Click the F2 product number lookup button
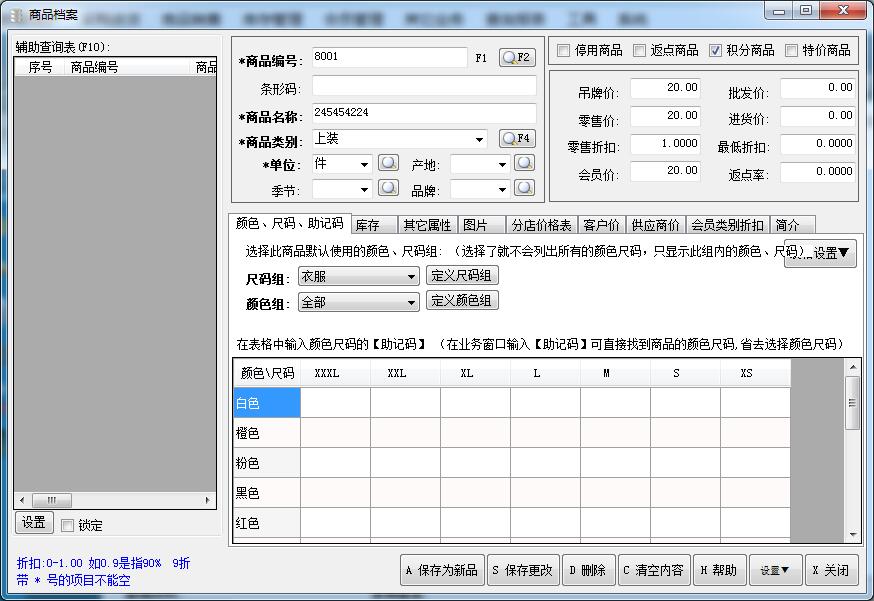This screenshot has height=601, width=874. (x=517, y=58)
